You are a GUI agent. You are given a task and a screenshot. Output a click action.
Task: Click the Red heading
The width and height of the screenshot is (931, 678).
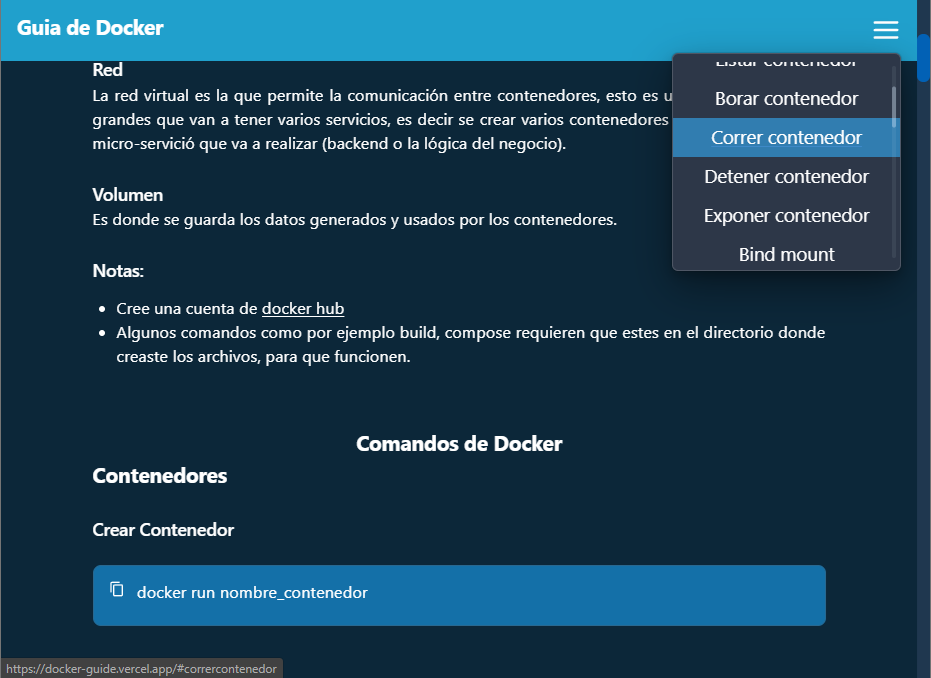click(x=108, y=70)
